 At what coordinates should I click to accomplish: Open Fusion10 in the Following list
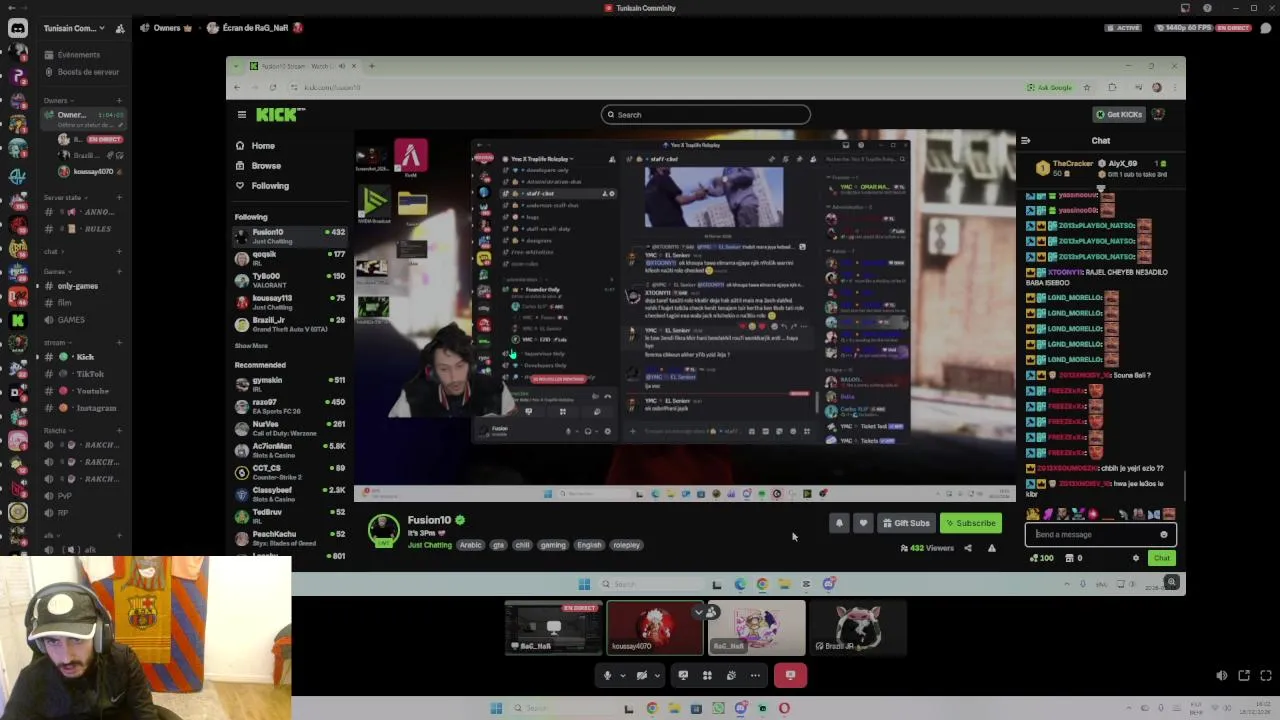pyautogui.click(x=290, y=236)
